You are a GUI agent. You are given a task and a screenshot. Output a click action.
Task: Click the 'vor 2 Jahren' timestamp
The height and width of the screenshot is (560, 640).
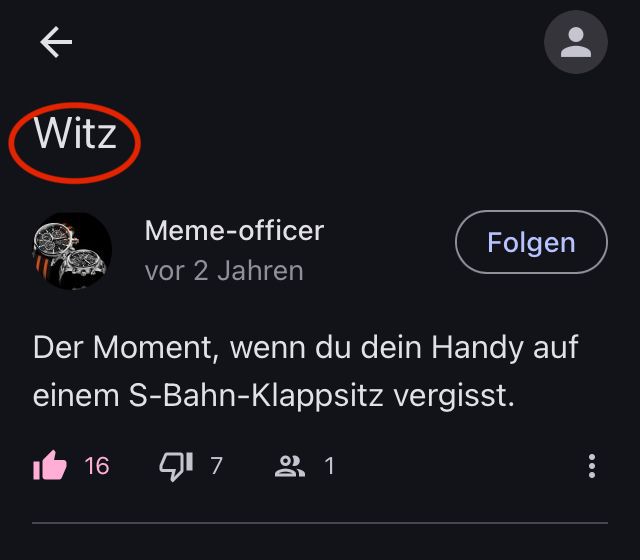coord(224,271)
